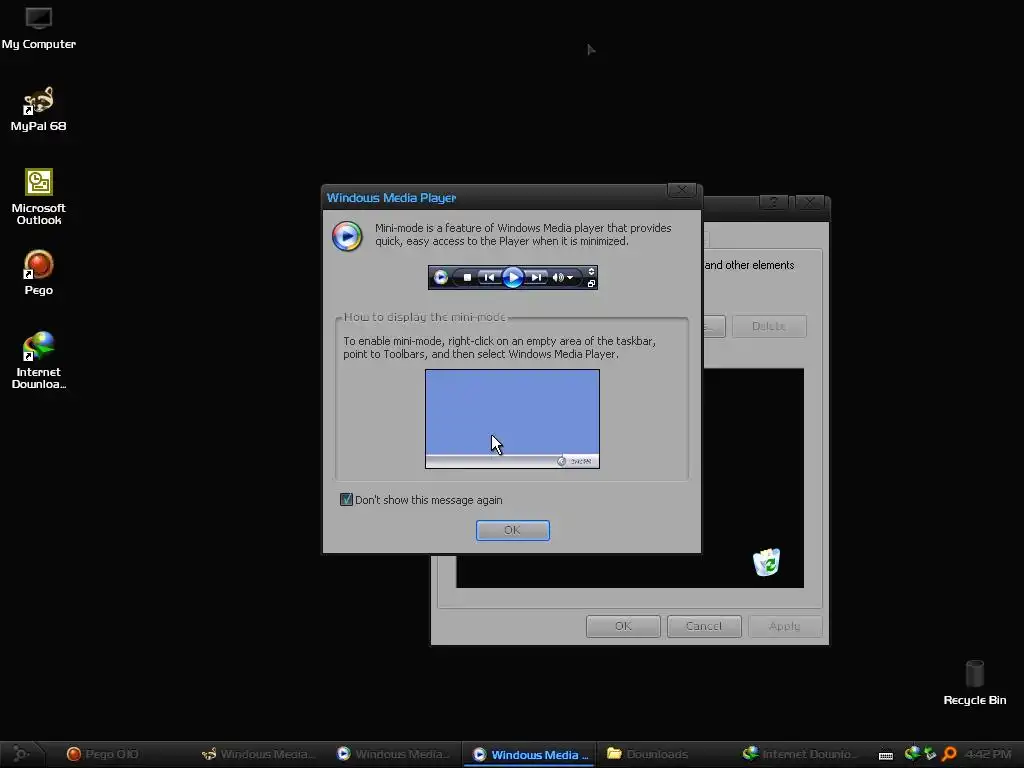Image resolution: width=1024 pixels, height=768 pixels.
Task: Select the Pego desktop shortcut
Action: coord(39,273)
